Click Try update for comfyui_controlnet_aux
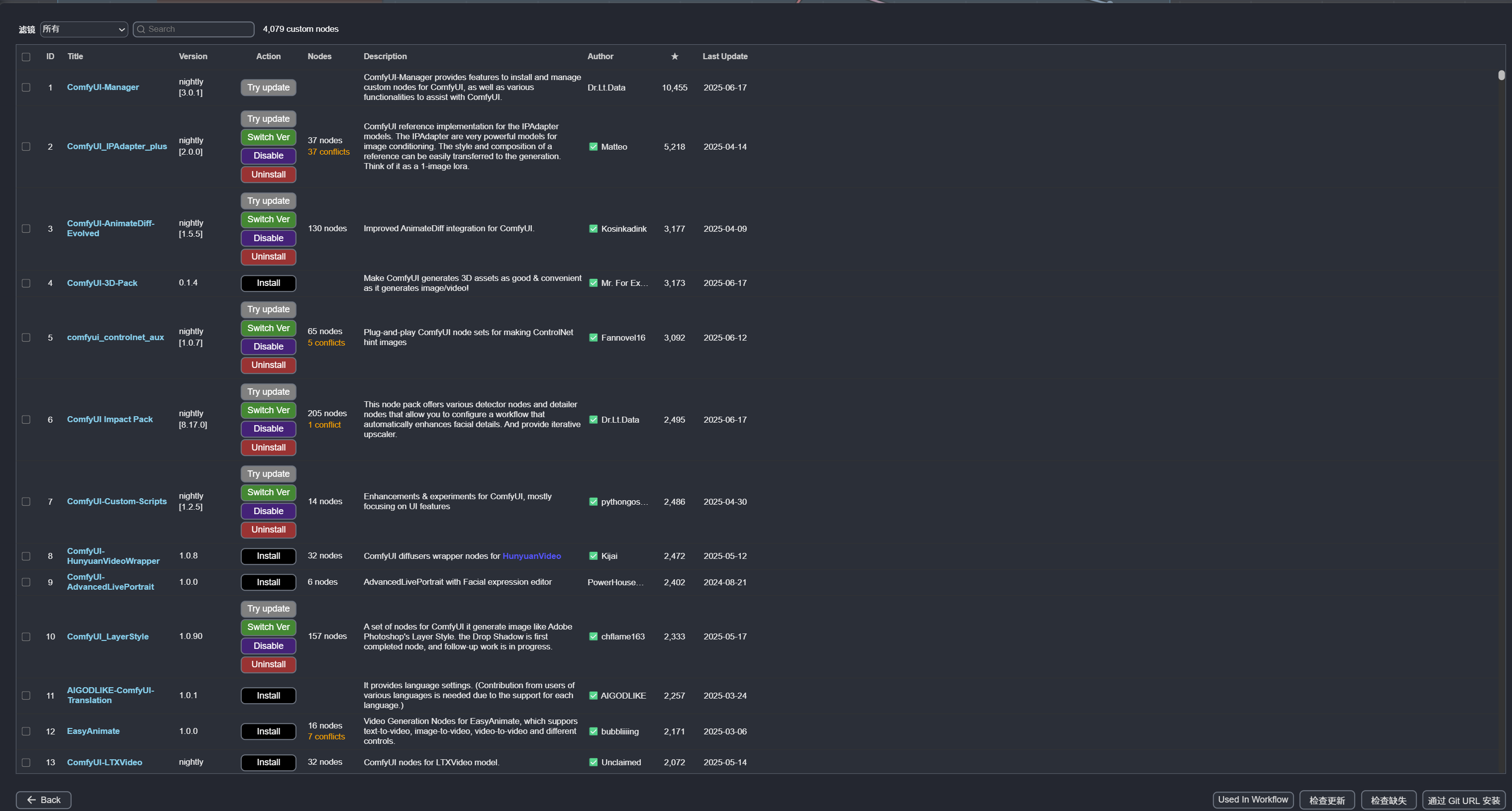The width and height of the screenshot is (1512, 811). pos(268,310)
